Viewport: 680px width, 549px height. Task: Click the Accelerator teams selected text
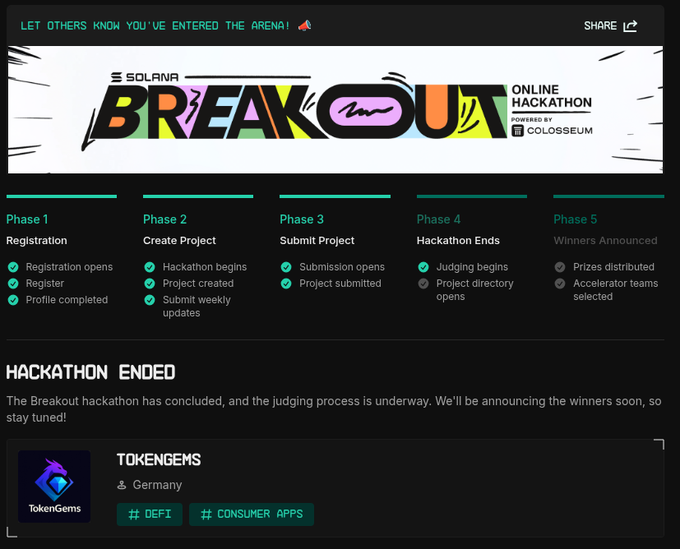click(x=615, y=290)
